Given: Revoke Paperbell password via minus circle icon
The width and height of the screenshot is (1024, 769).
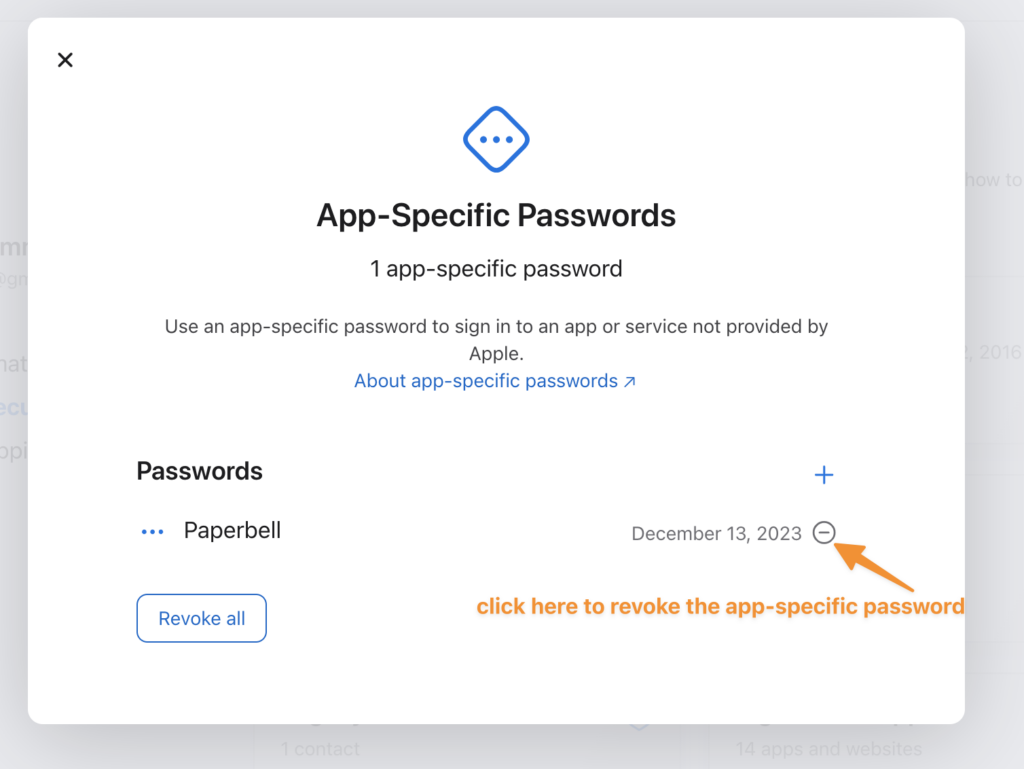Looking at the screenshot, I should (x=824, y=533).
